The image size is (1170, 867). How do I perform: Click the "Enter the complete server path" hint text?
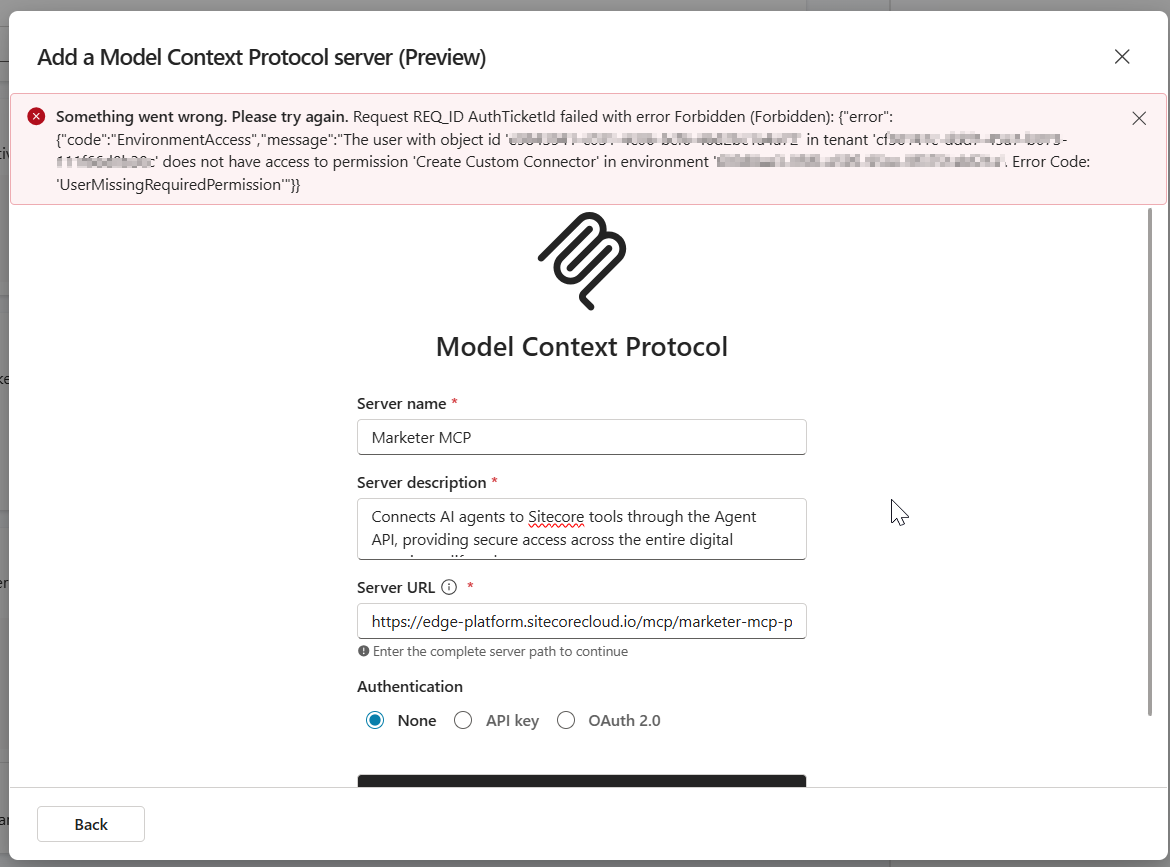pos(500,651)
